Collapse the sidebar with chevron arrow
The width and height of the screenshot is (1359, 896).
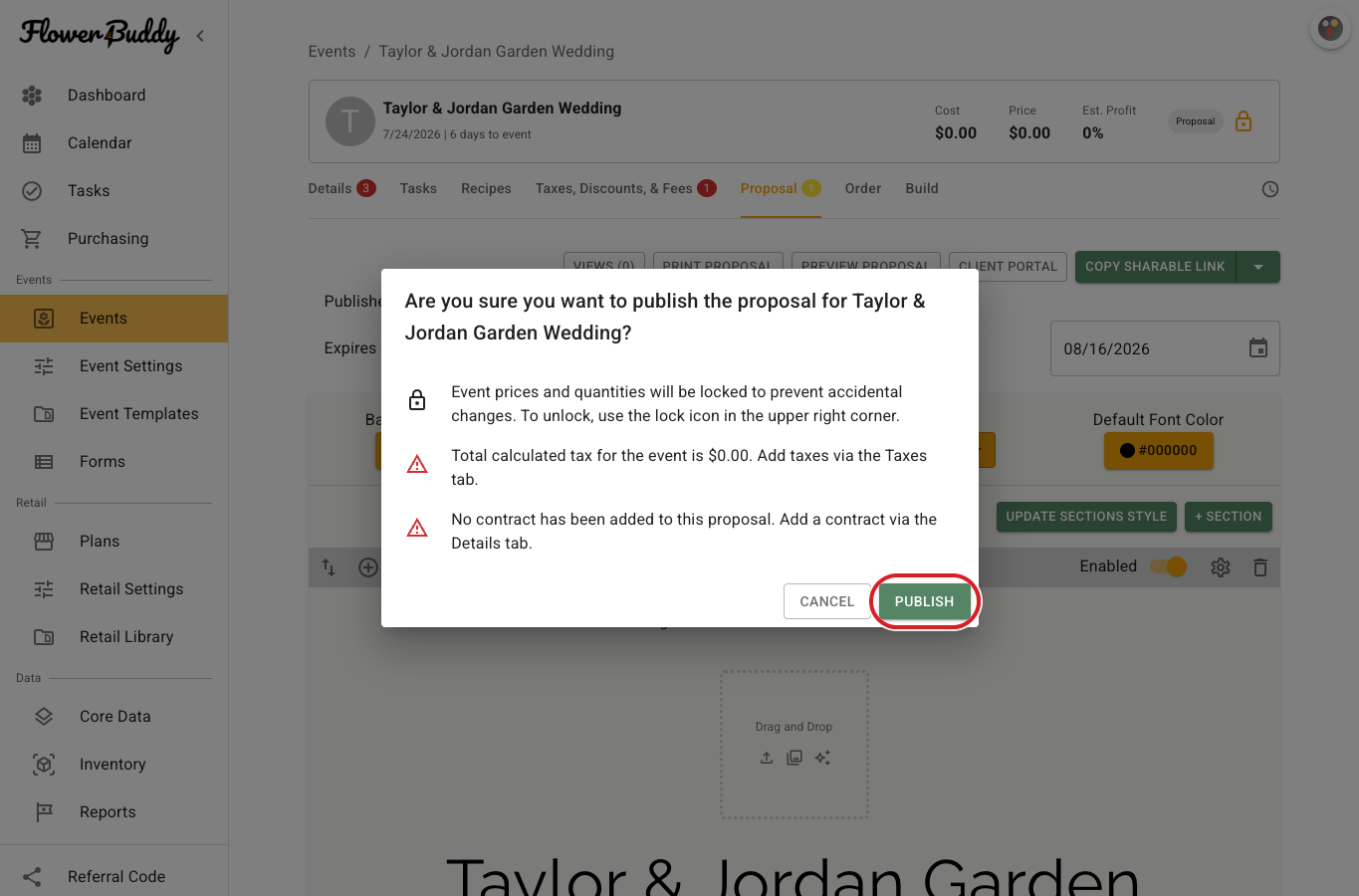[200, 36]
